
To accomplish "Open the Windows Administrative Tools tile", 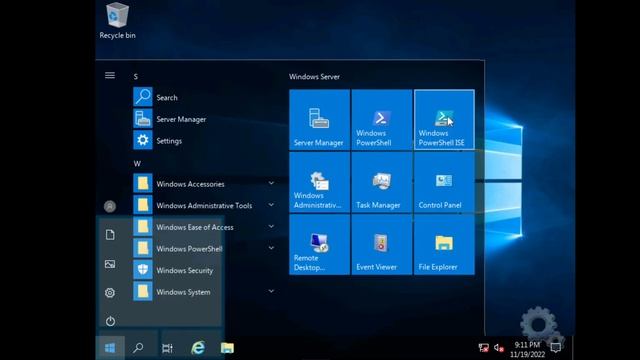I will tap(320, 182).
